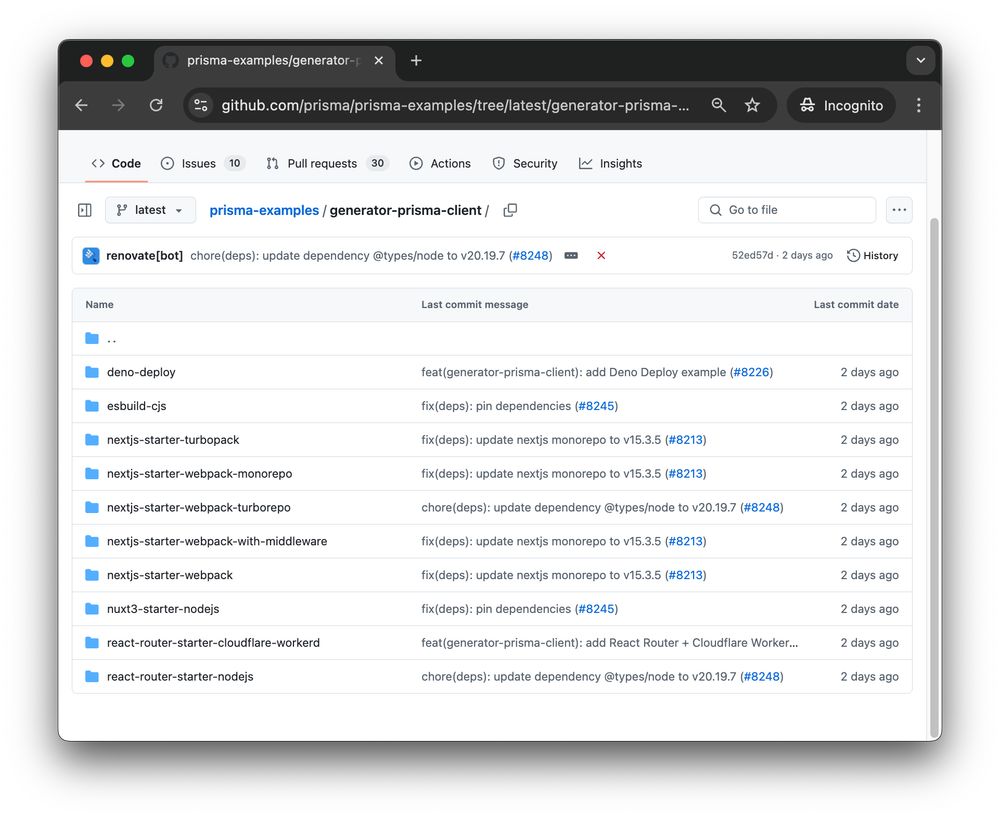This screenshot has height=818, width=1000.
Task: Click folder icon of react-router-starter-nodejs row
Action: (x=92, y=676)
